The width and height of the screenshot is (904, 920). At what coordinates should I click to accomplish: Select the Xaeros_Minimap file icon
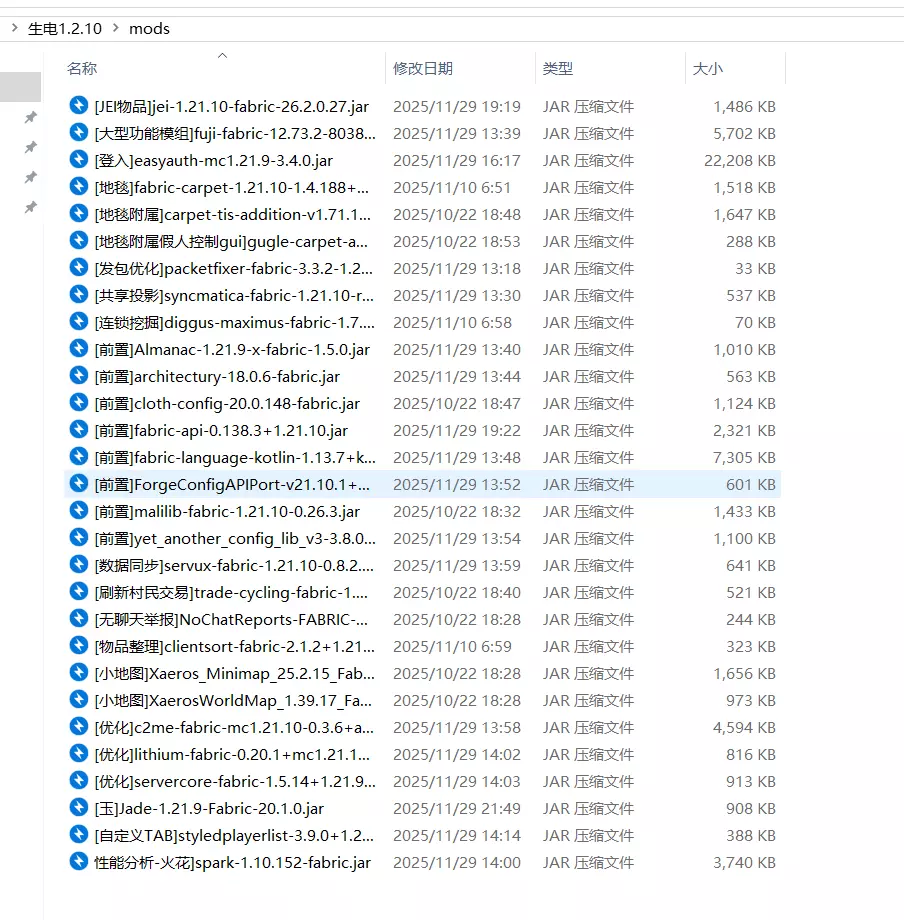[79, 672]
